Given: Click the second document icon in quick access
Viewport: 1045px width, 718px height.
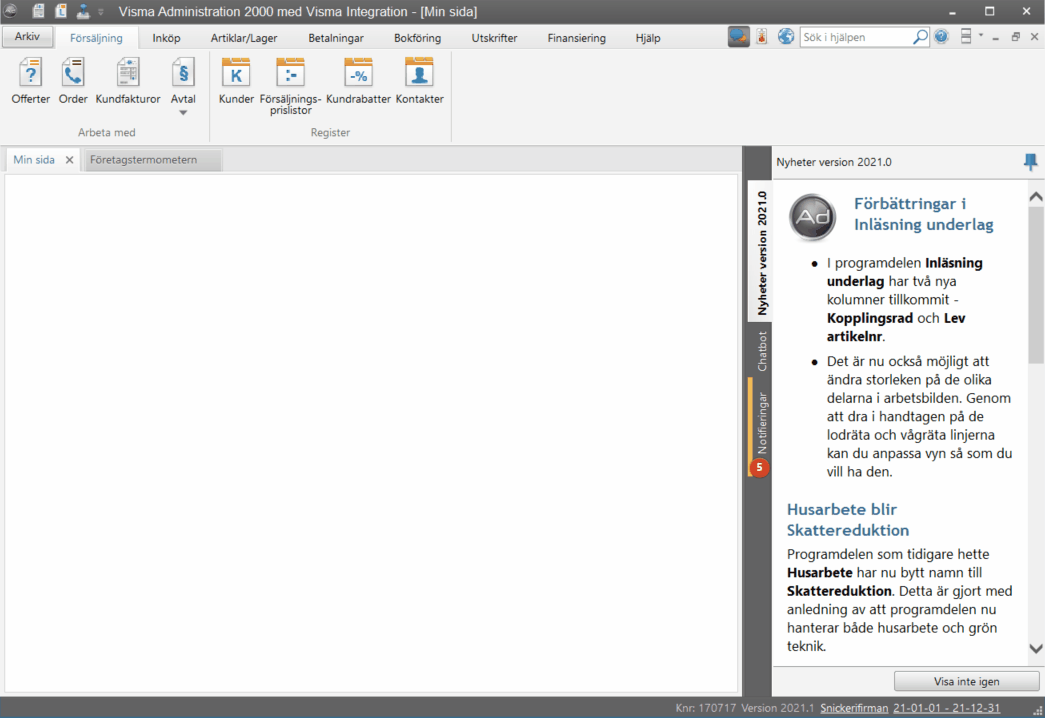Looking at the screenshot, I should [61, 11].
